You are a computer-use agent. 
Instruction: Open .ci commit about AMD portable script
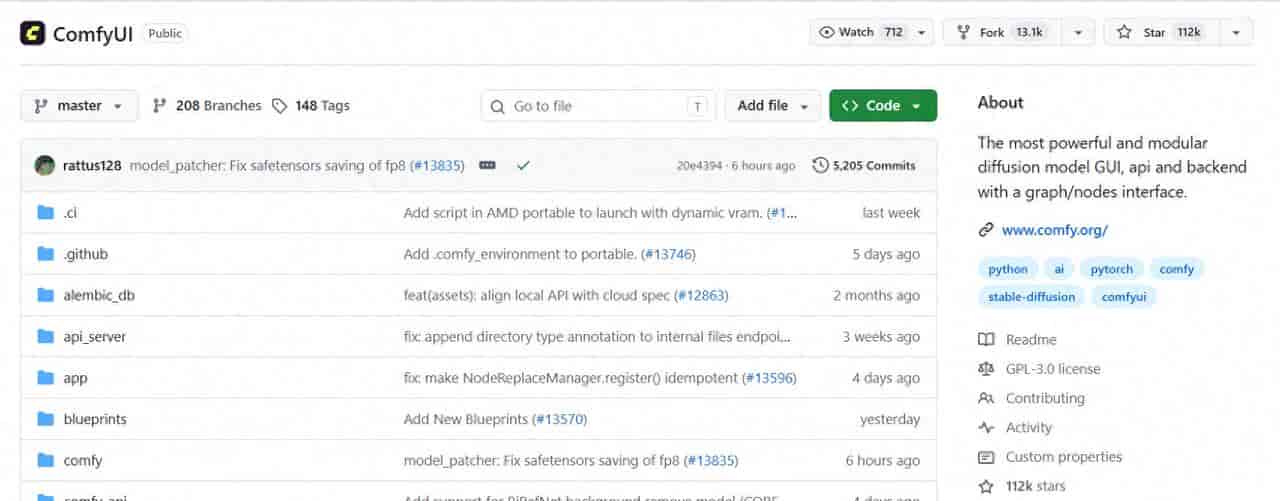583,212
